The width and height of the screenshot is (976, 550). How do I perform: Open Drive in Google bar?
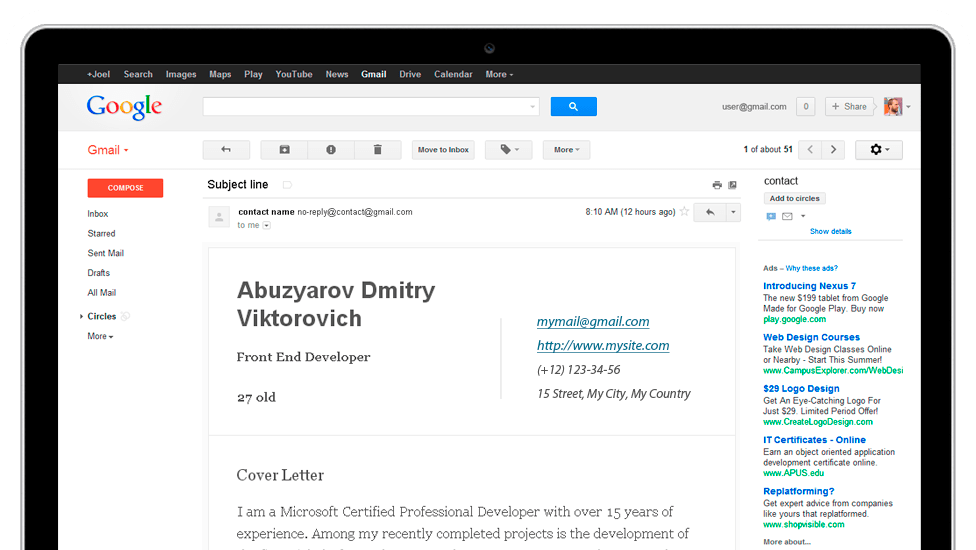coord(410,74)
